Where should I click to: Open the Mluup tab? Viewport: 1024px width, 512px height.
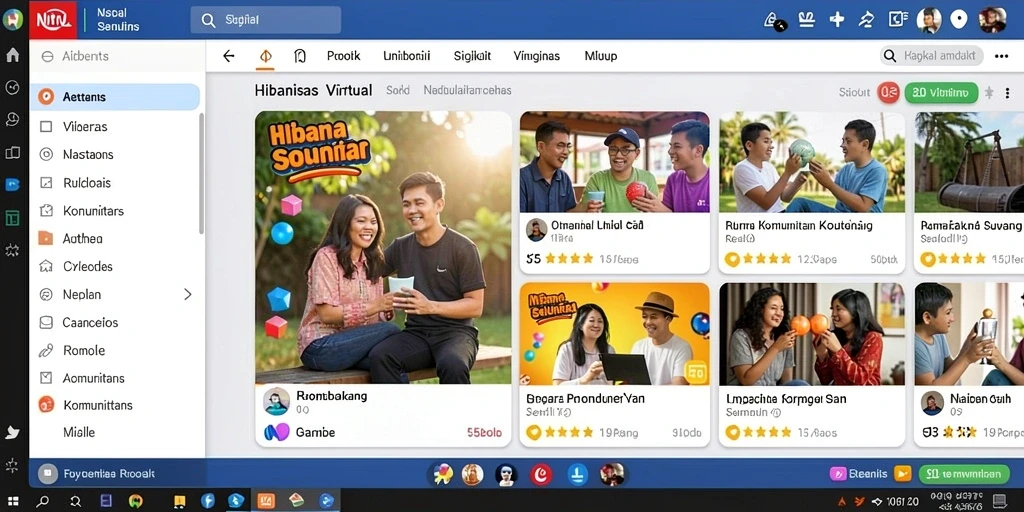click(x=600, y=56)
